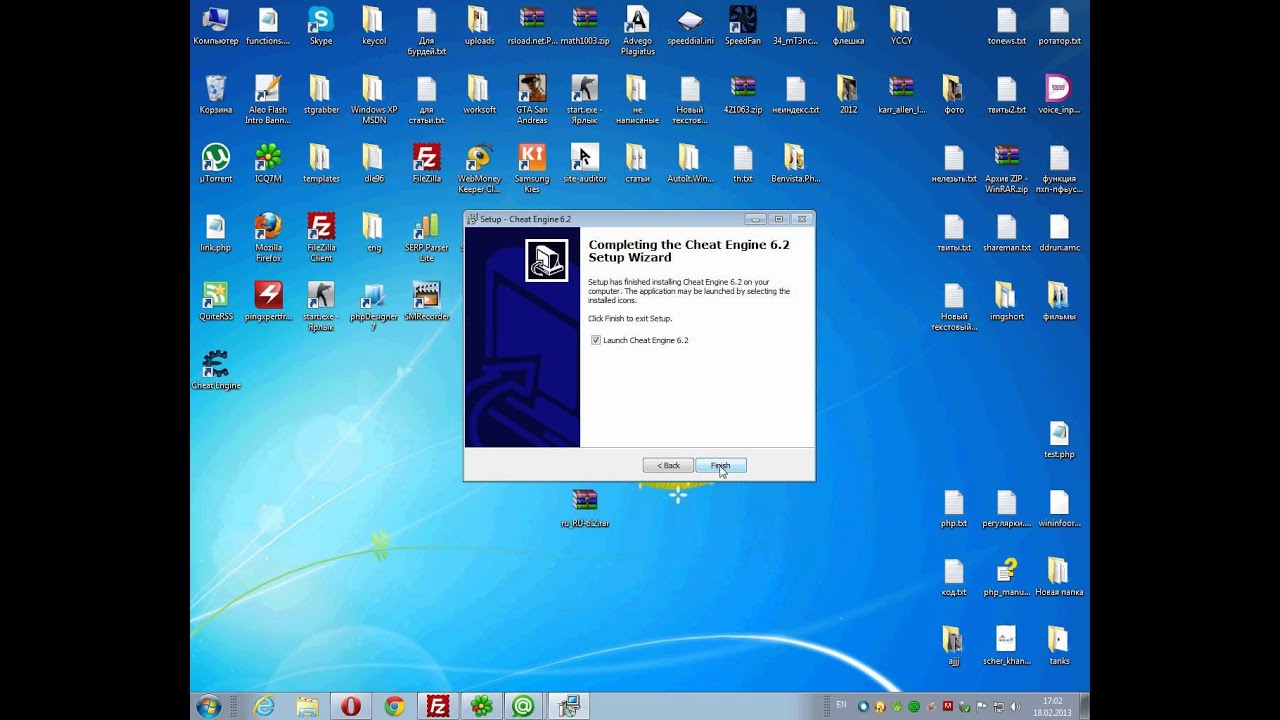The height and width of the screenshot is (720, 1280).
Task: Select the GTA San Andreas shortcut
Action: point(532,99)
